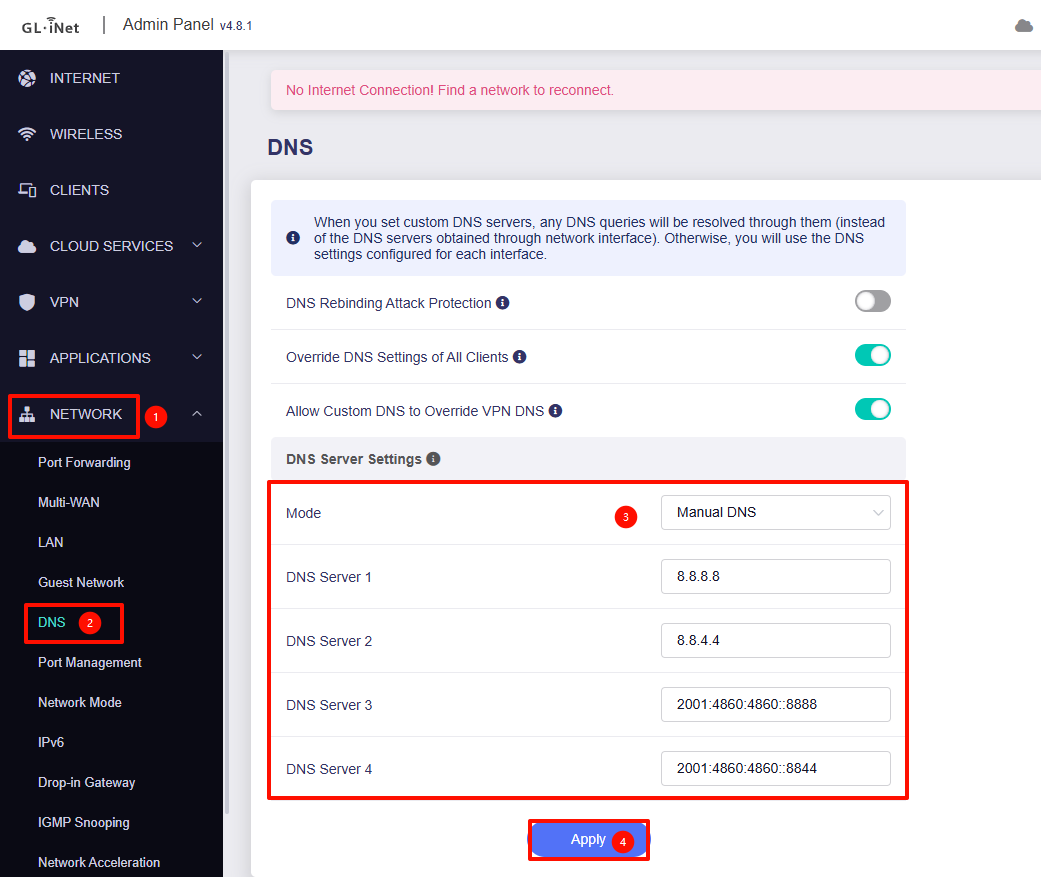This screenshot has width=1041, height=877.
Task: Turn off Allow Custom DNS to Override VPN DNS
Action: pos(872,409)
